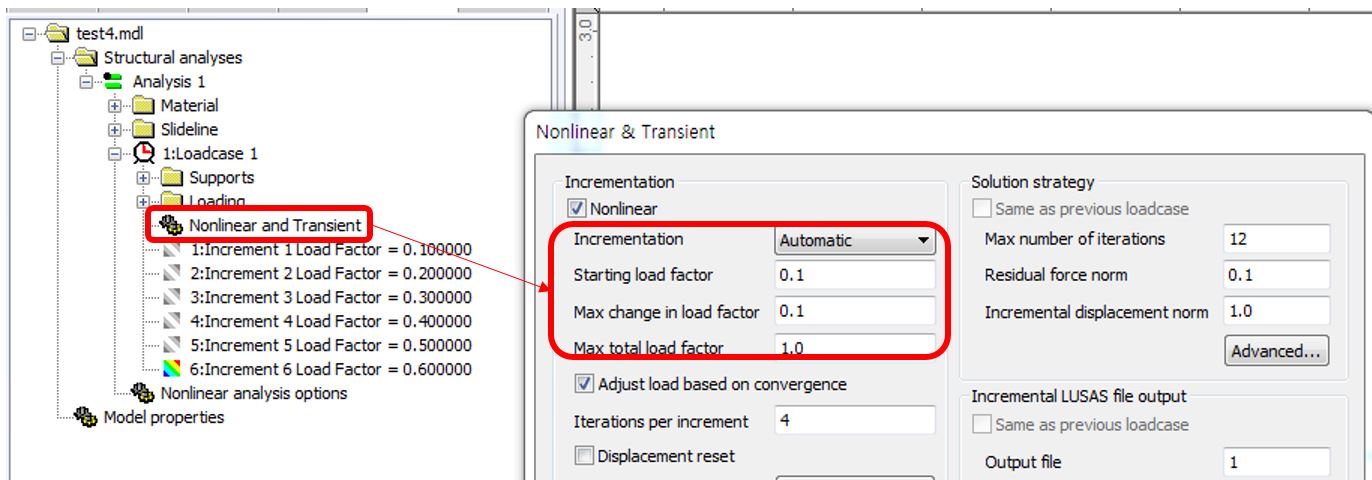Click the Advanced... button

(1276, 351)
